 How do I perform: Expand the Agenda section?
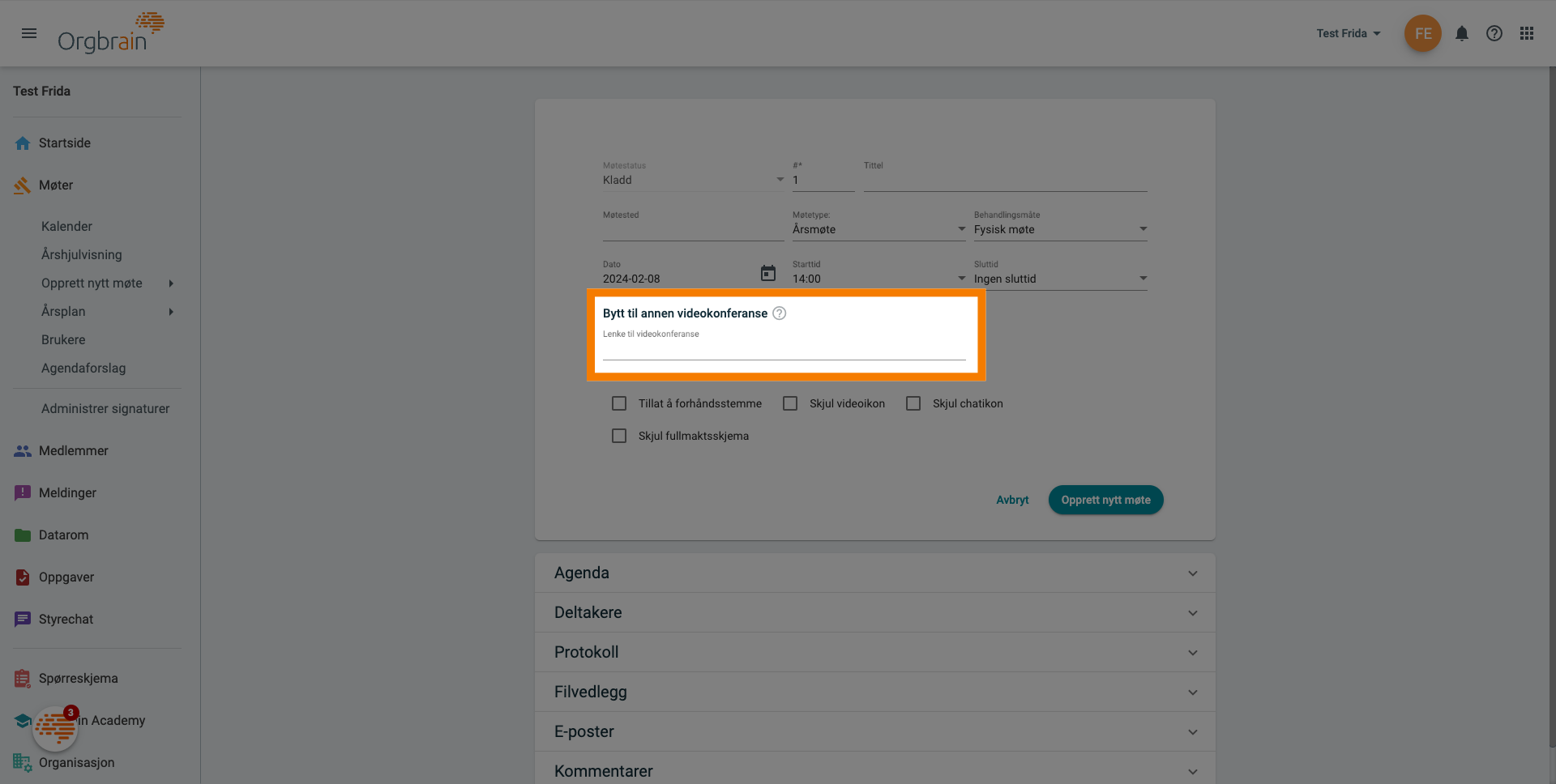(874, 573)
